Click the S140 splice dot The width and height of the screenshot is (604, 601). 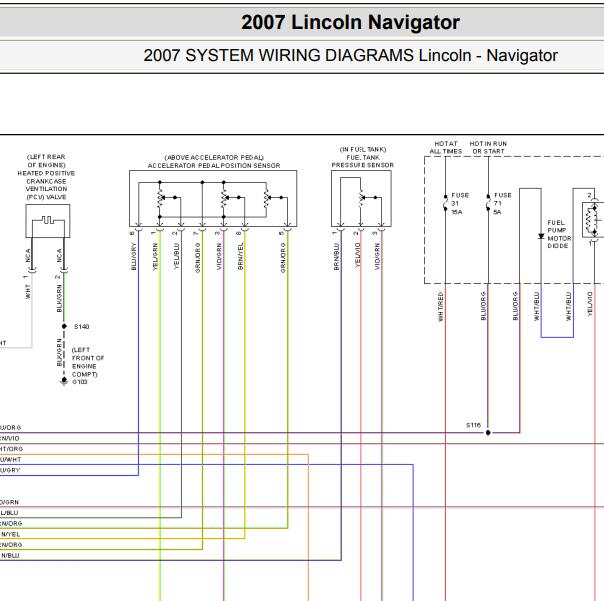click(x=64, y=326)
